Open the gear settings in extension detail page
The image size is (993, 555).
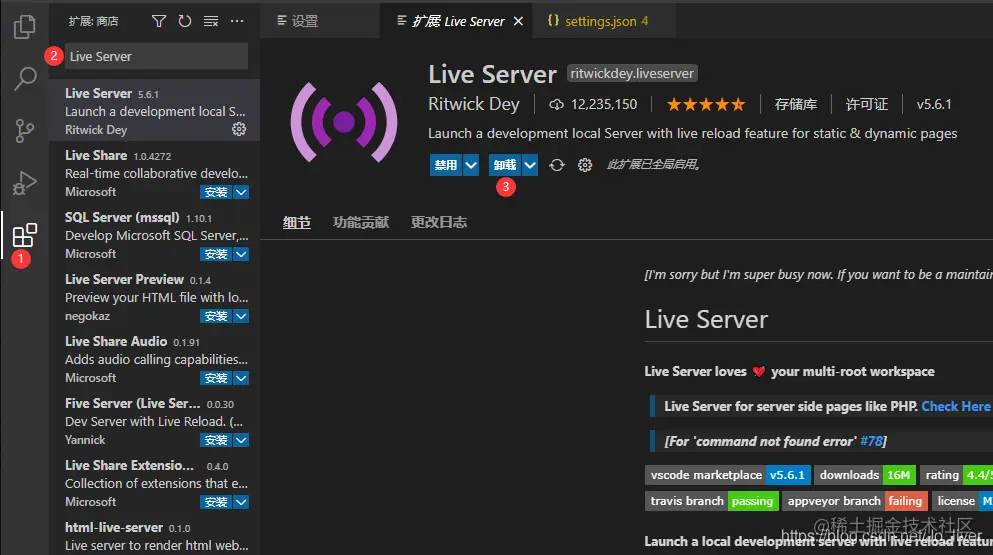[x=585, y=165]
